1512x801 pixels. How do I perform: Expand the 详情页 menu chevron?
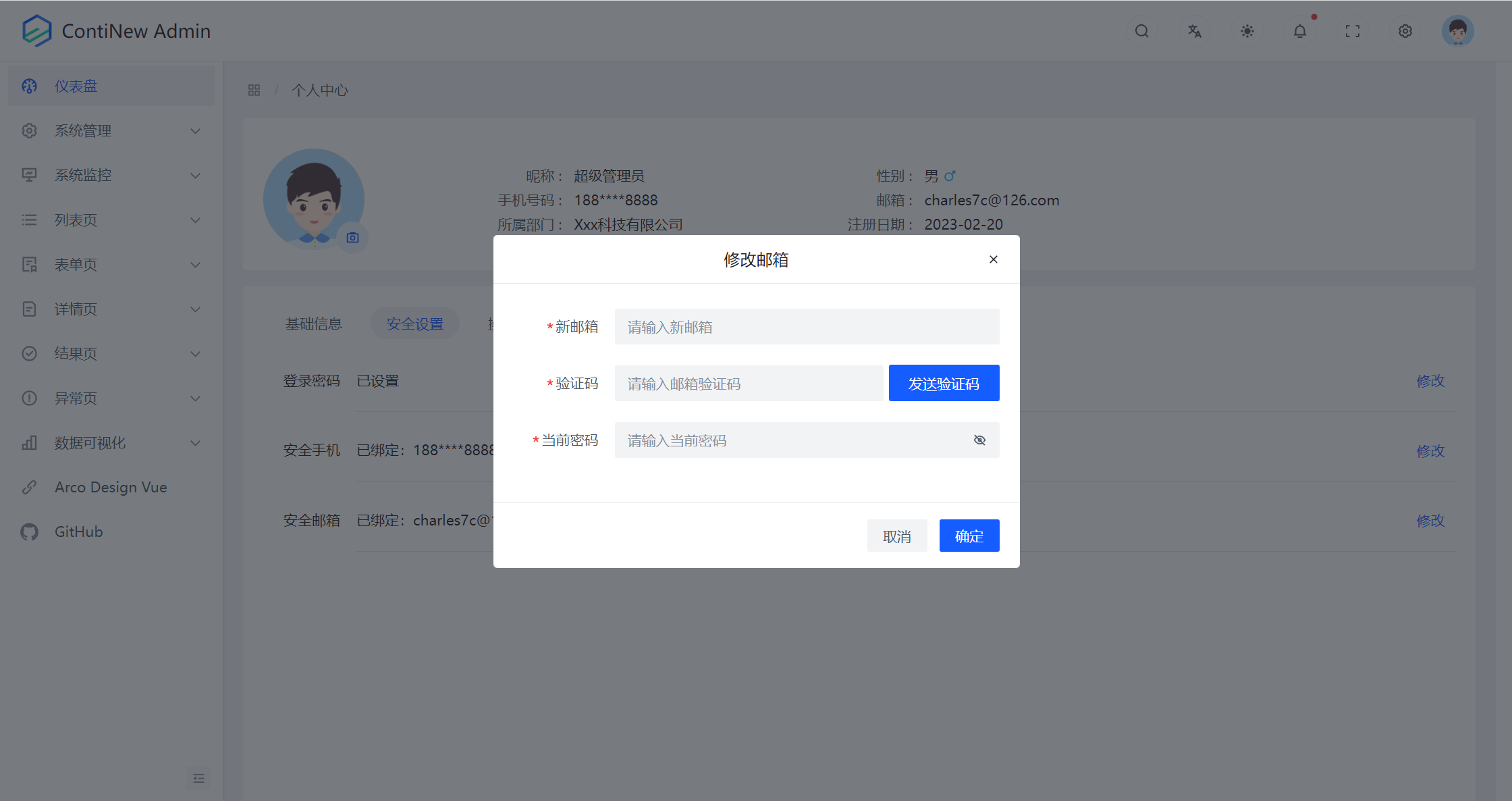click(195, 309)
